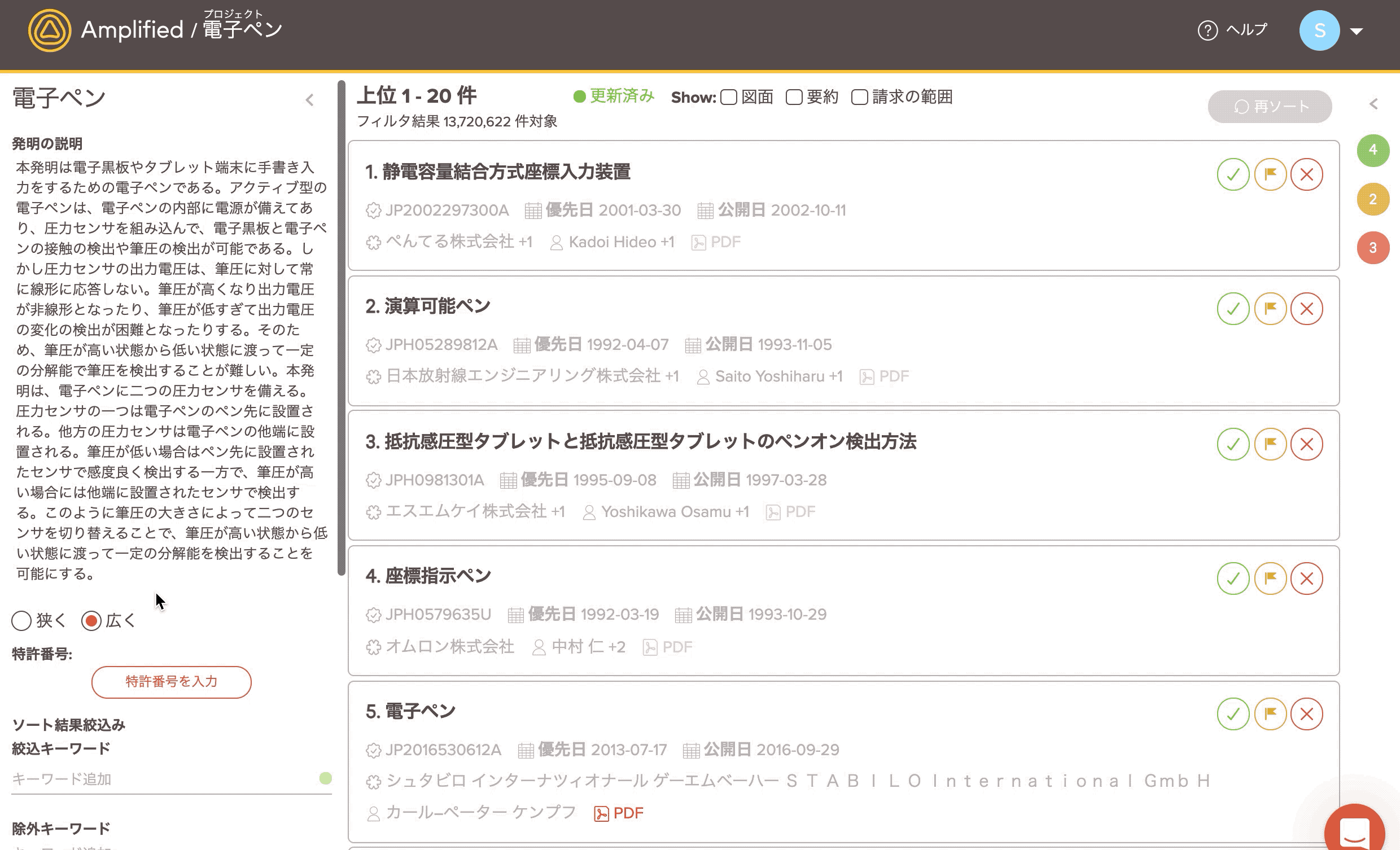The width and height of the screenshot is (1400, 850).
Task: Open the user account dropdown arrow
Action: [1357, 31]
